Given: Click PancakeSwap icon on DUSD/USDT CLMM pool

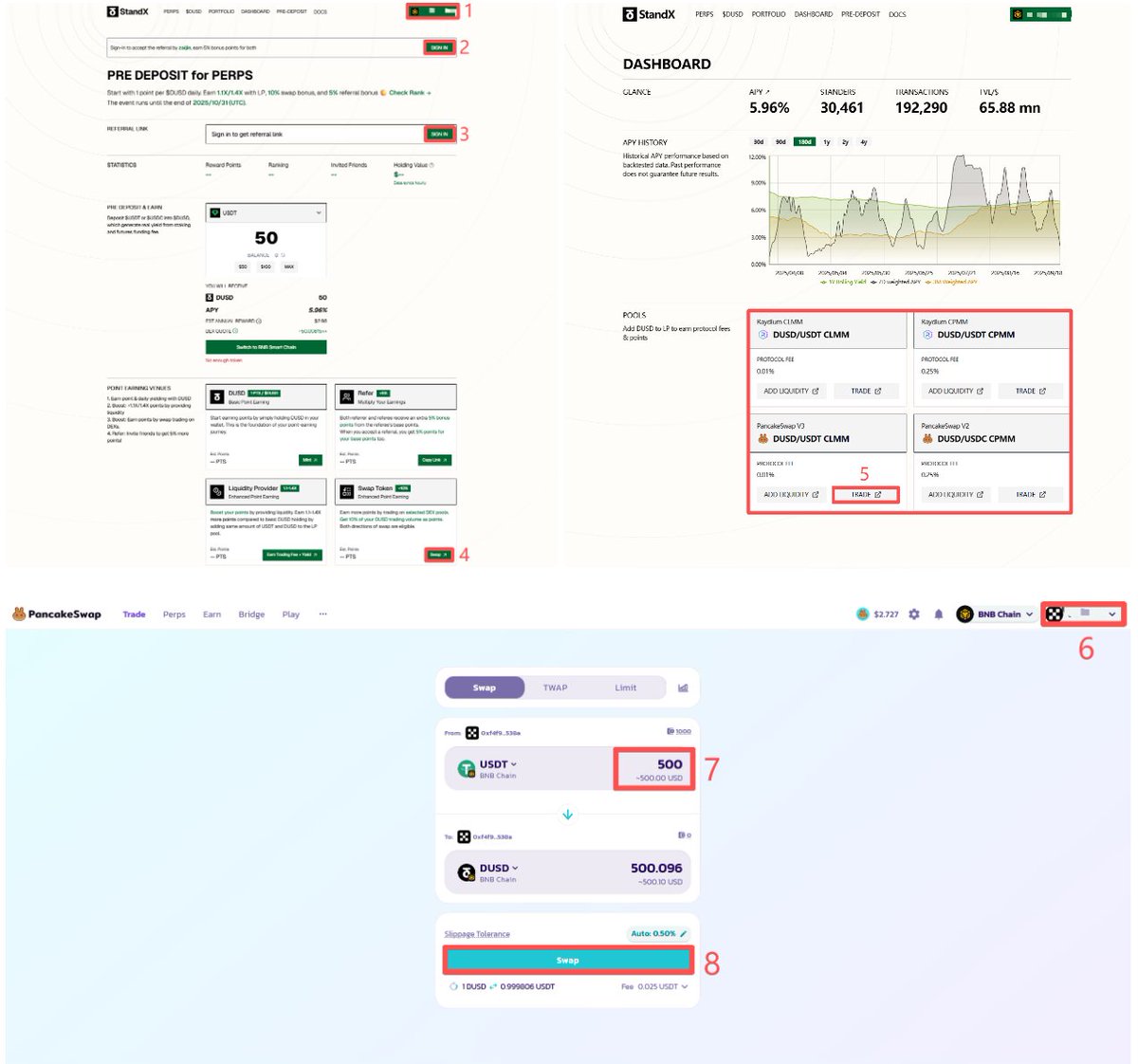Looking at the screenshot, I should [x=763, y=439].
